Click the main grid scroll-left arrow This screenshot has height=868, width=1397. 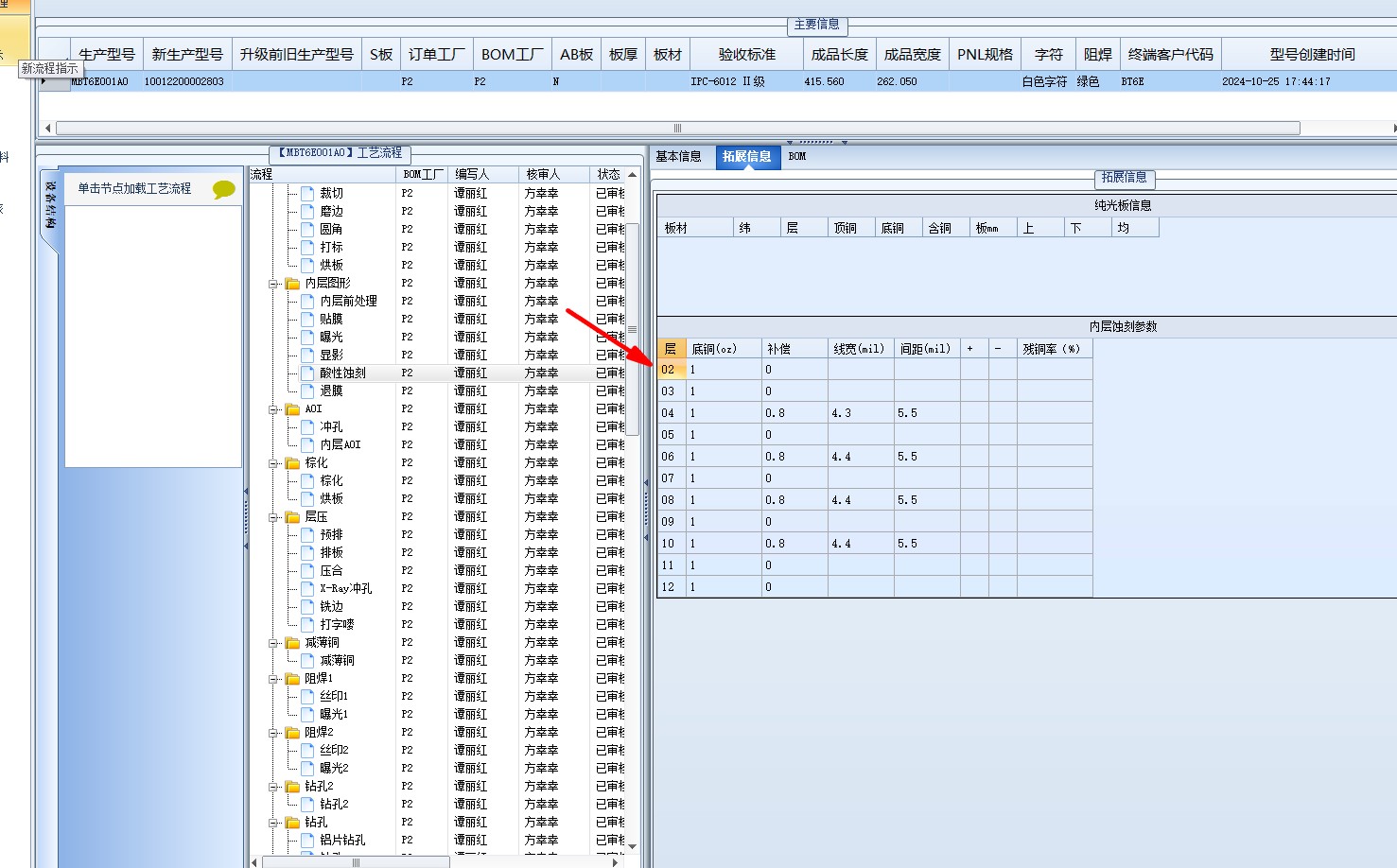pos(47,128)
